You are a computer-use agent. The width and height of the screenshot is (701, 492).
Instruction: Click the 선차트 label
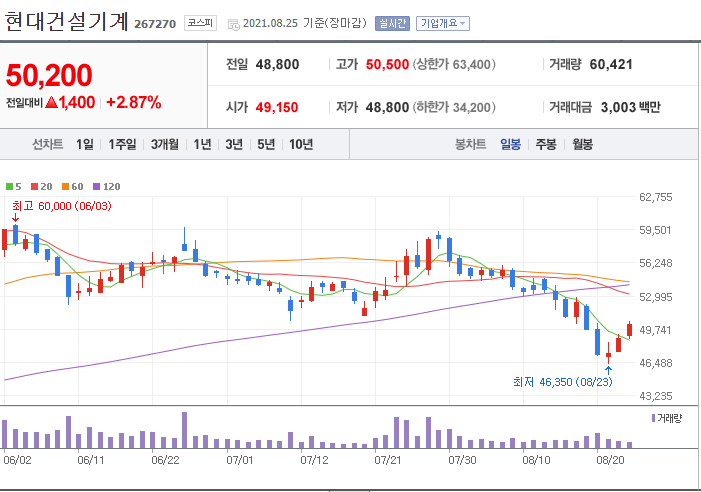click(x=47, y=144)
